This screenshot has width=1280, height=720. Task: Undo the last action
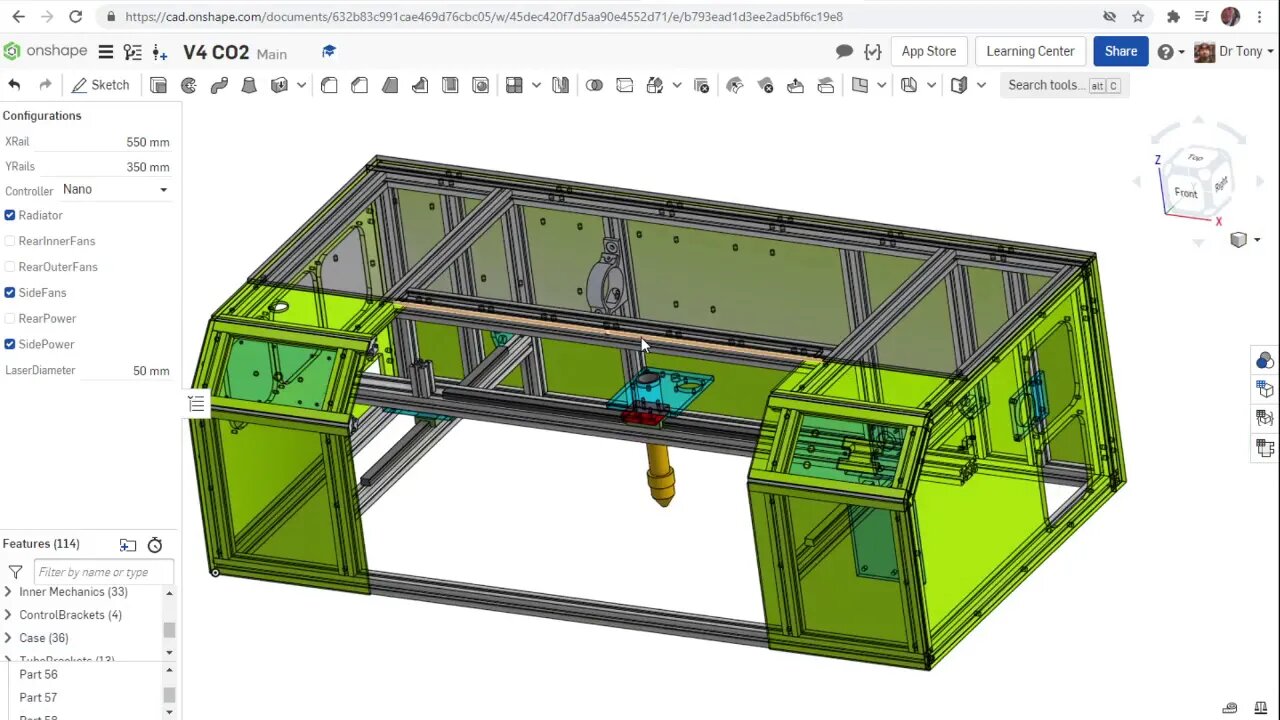click(14, 85)
